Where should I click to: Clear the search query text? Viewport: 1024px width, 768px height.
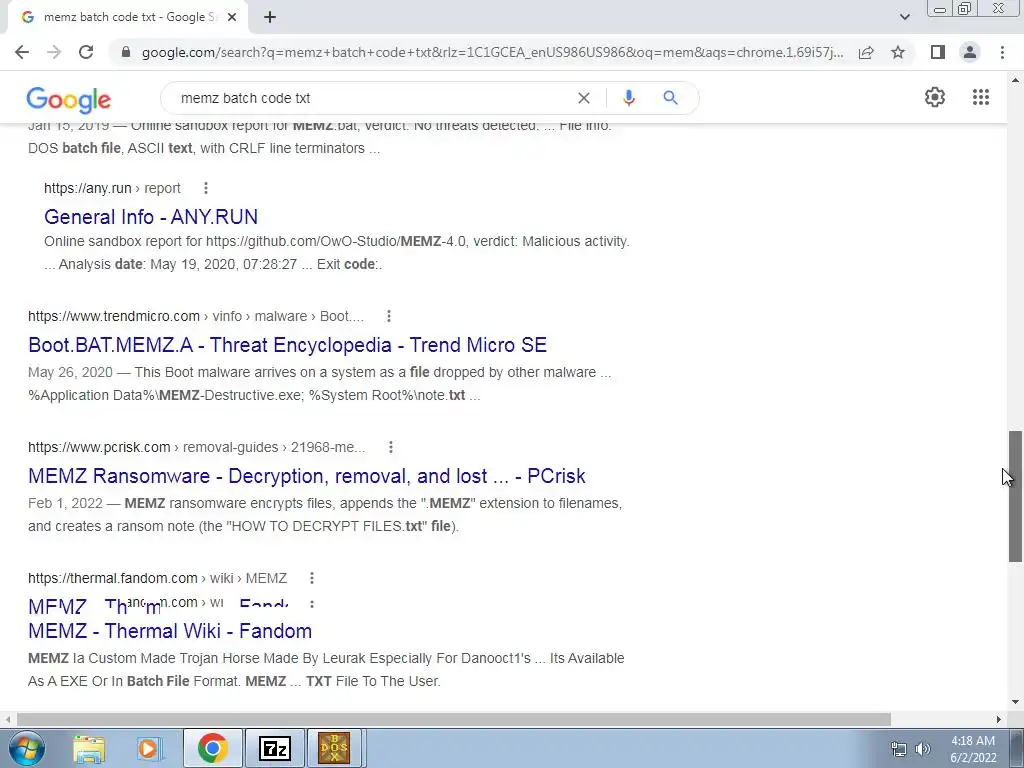coord(584,98)
